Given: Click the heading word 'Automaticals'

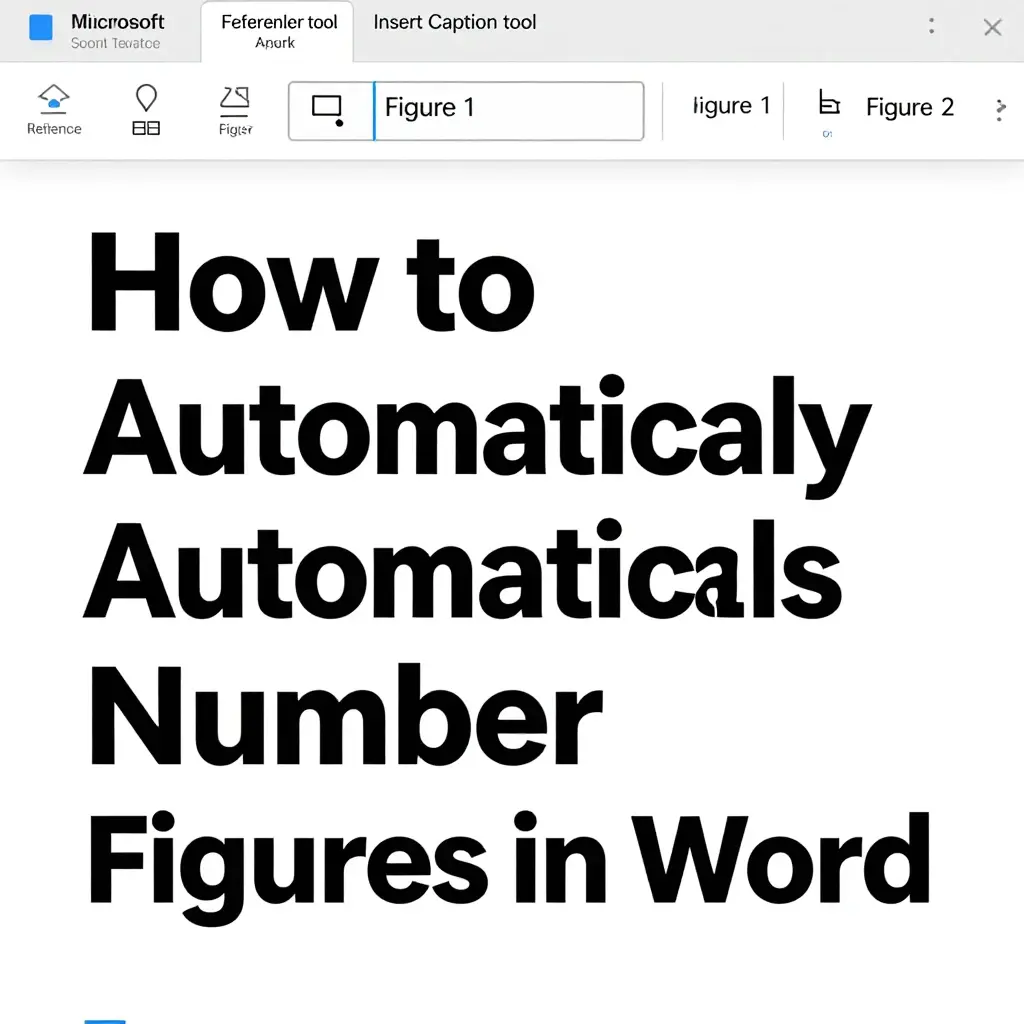Looking at the screenshot, I should 462,569.
